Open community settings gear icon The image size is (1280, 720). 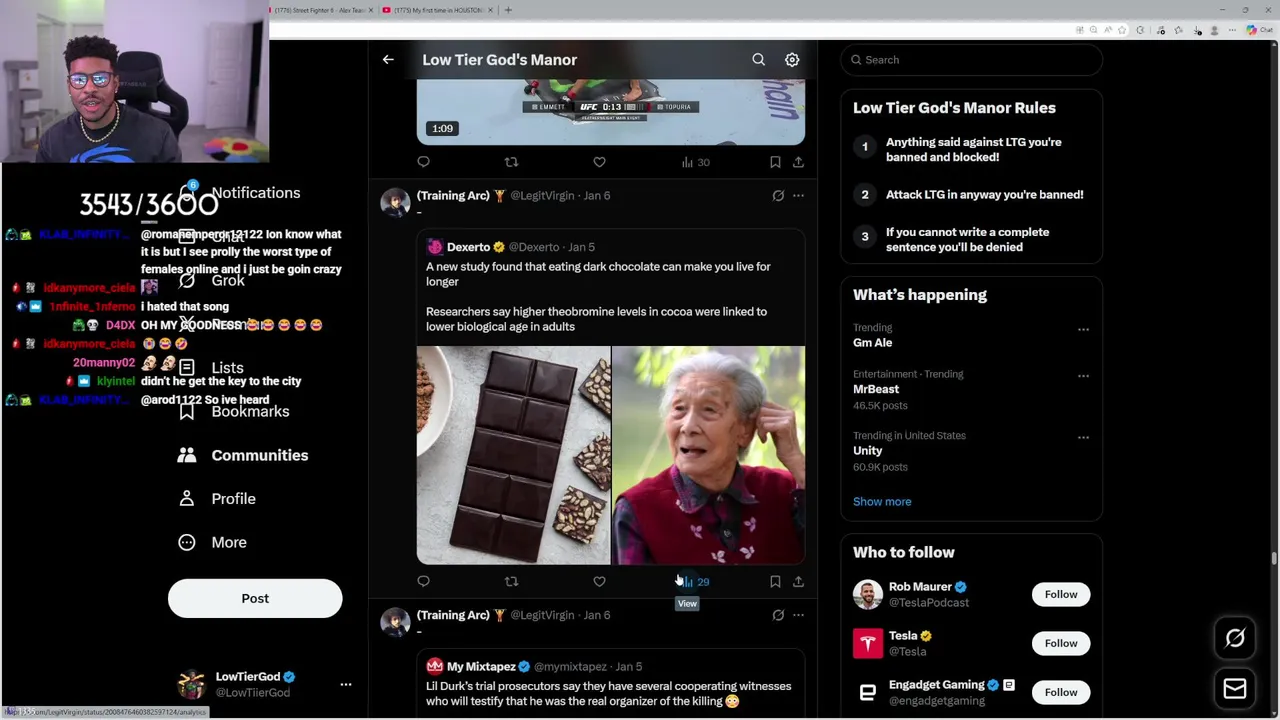pyautogui.click(x=792, y=60)
